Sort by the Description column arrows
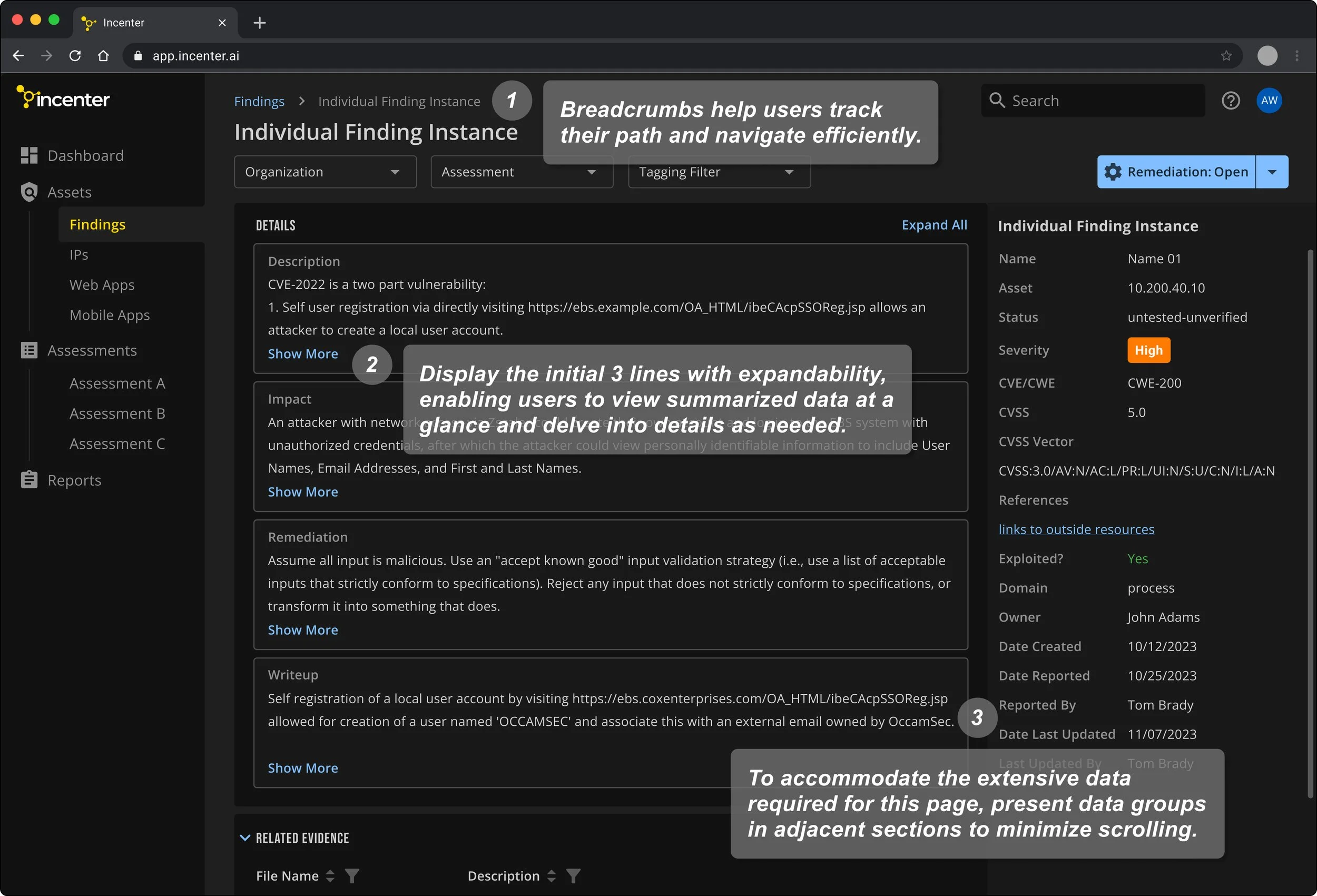This screenshot has width=1317, height=896. pyautogui.click(x=552, y=876)
